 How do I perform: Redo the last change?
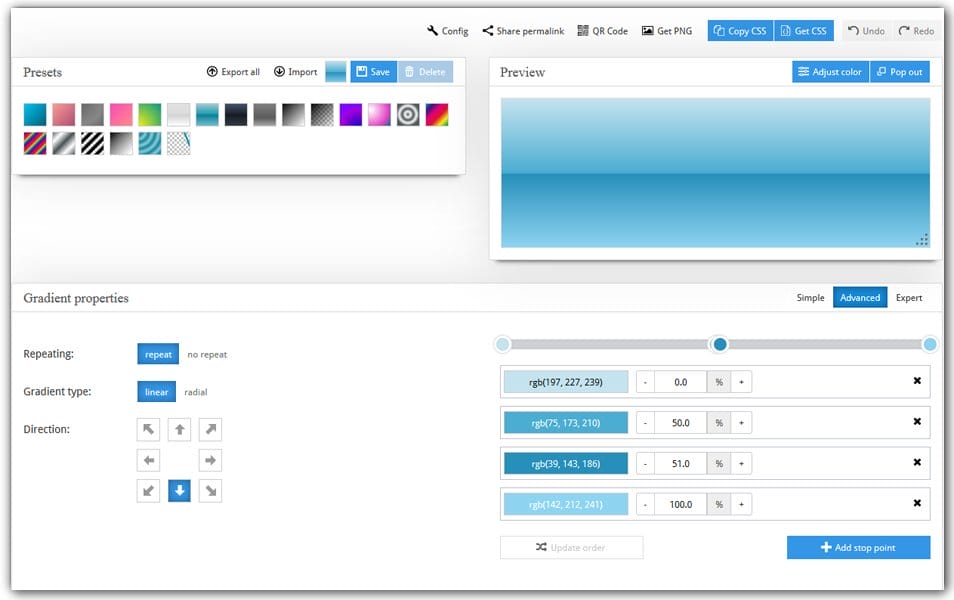(917, 31)
